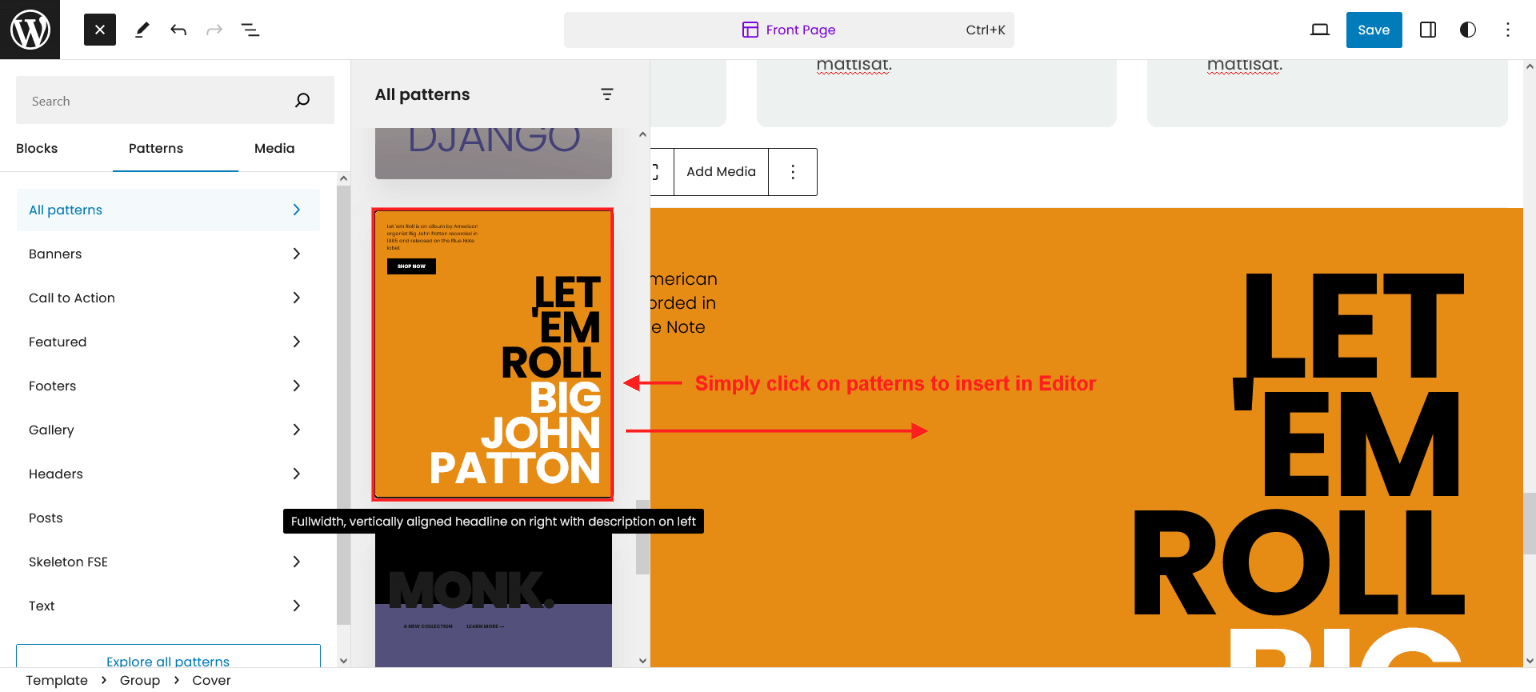This screenshot has width=1536, height=692.
Task: Open the Document Overview list view
Action: 250,30
